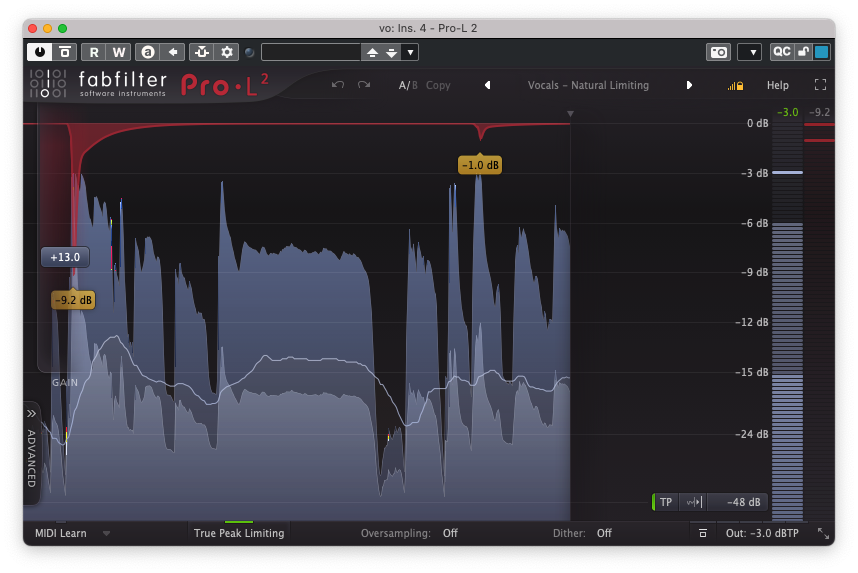Toggle the orange output level lock icon
This screenshot has height=573, width=858.
coord(735,85)
